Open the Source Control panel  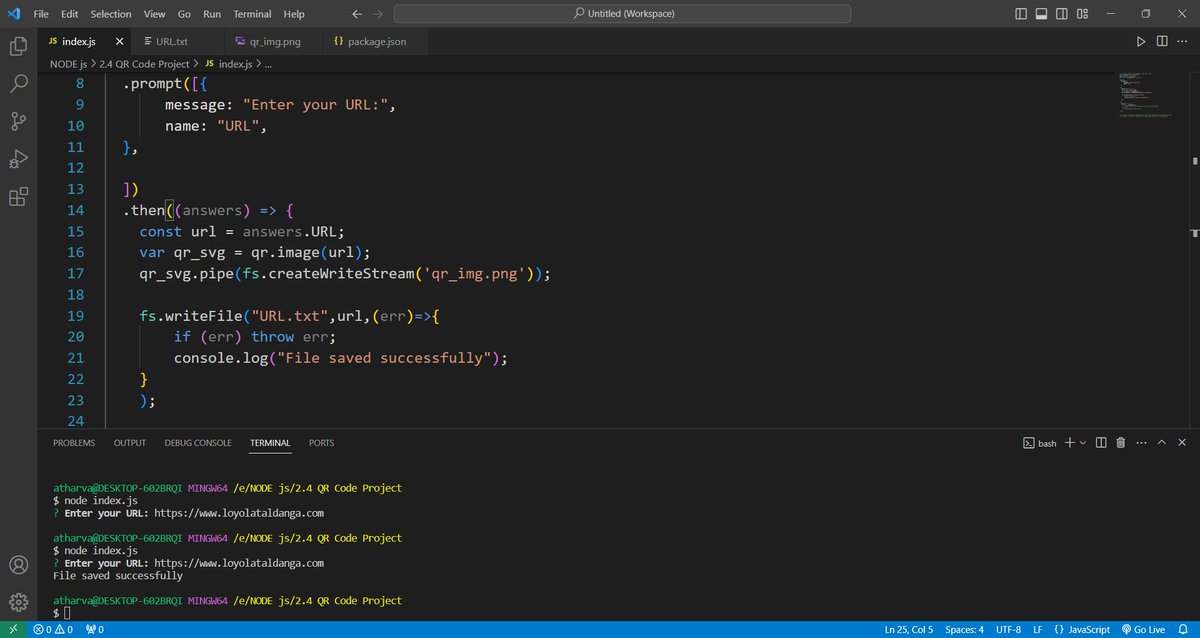pos(18,121)
